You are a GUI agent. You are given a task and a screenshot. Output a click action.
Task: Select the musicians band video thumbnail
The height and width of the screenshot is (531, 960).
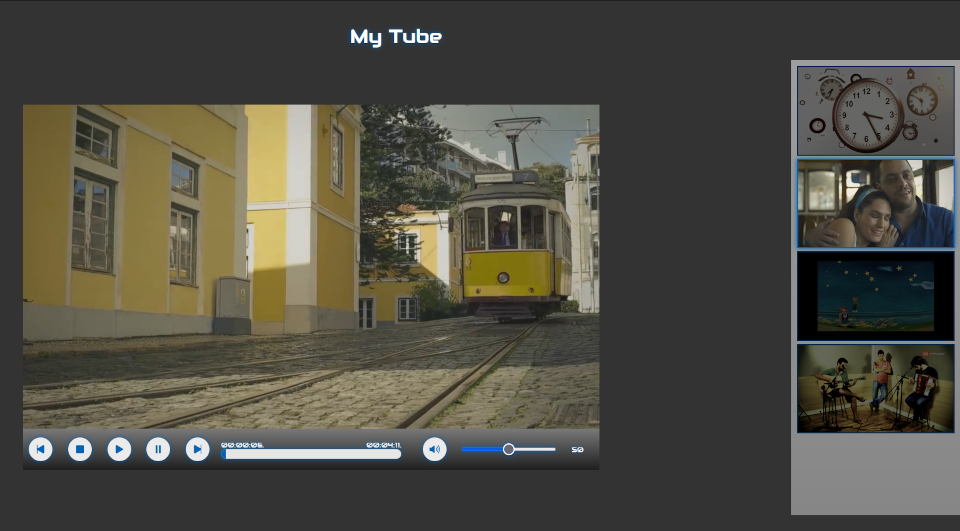876,388
